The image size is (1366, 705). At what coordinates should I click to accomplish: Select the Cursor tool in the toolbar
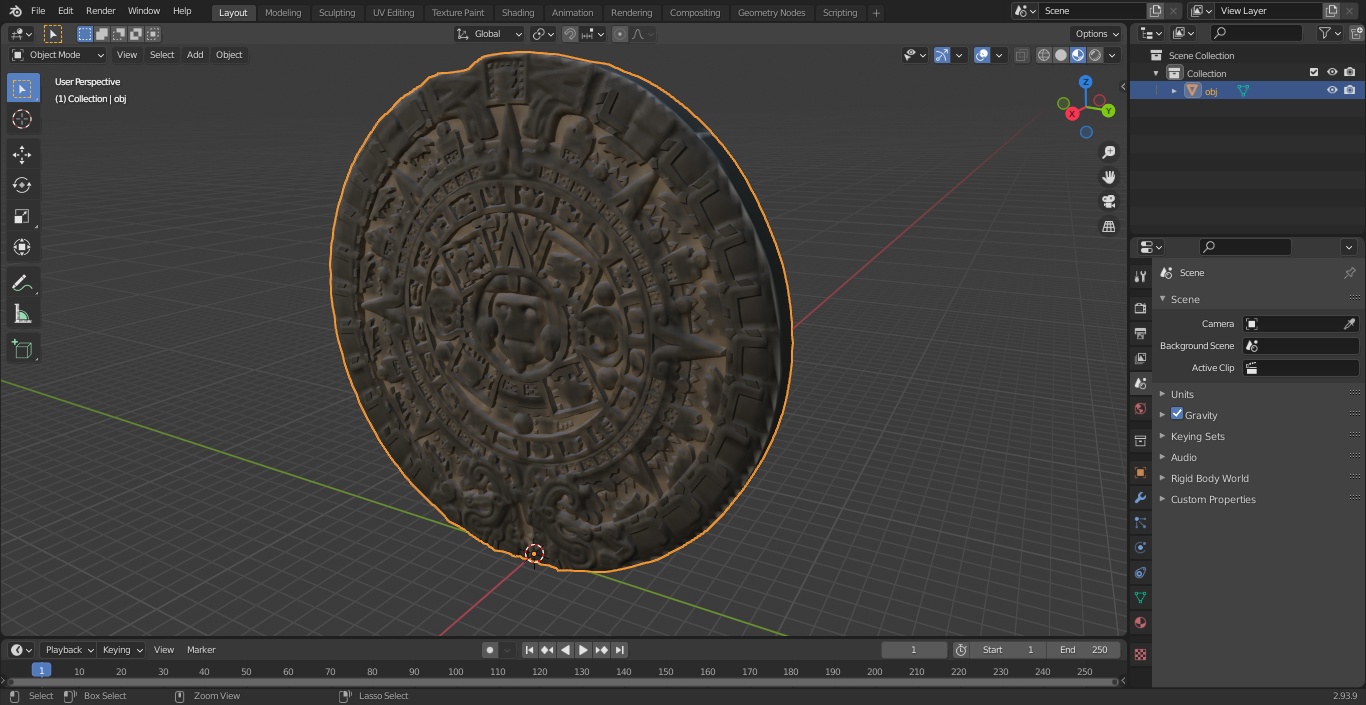pos(22,119)
